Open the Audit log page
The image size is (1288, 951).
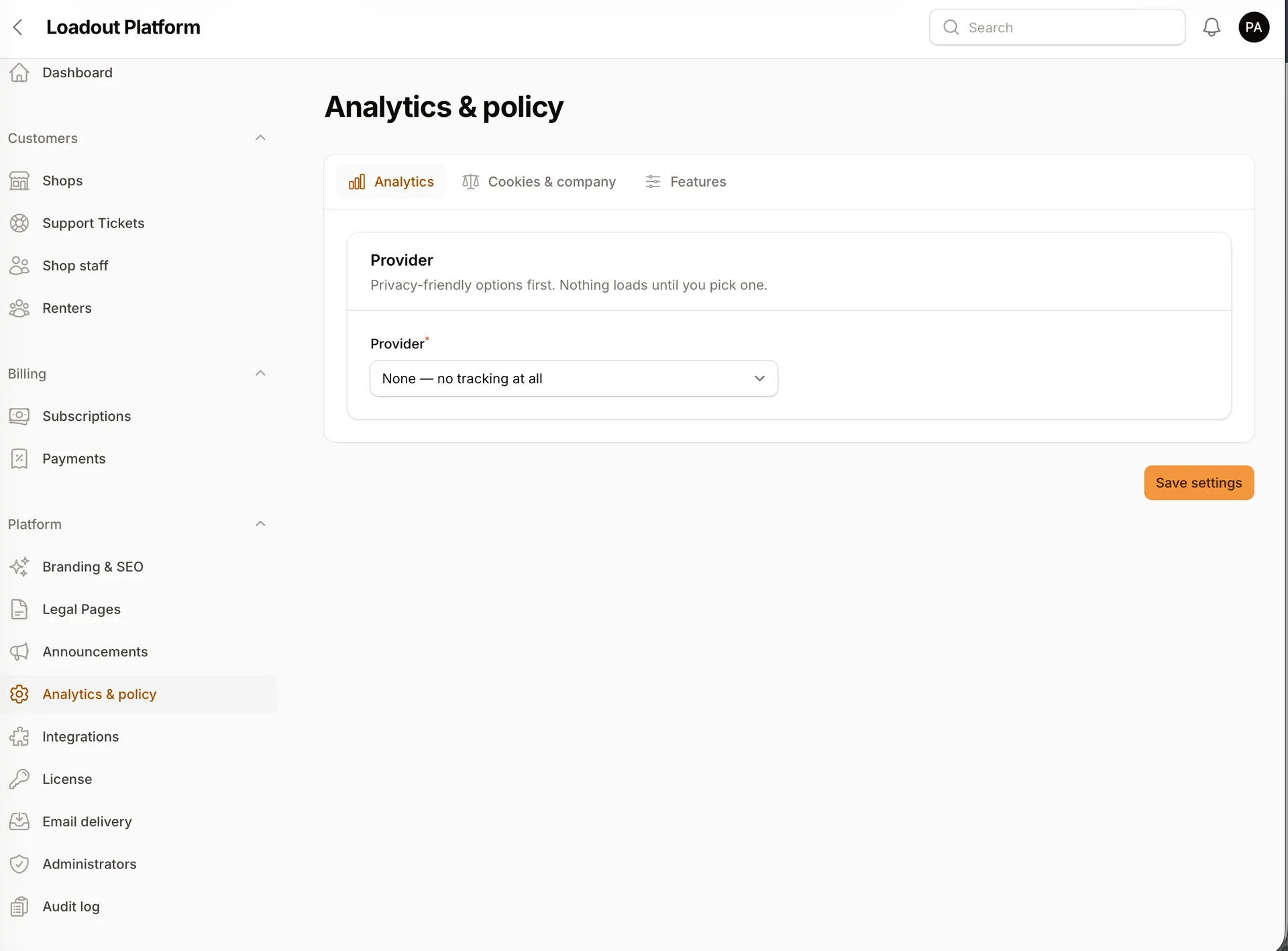139,907
